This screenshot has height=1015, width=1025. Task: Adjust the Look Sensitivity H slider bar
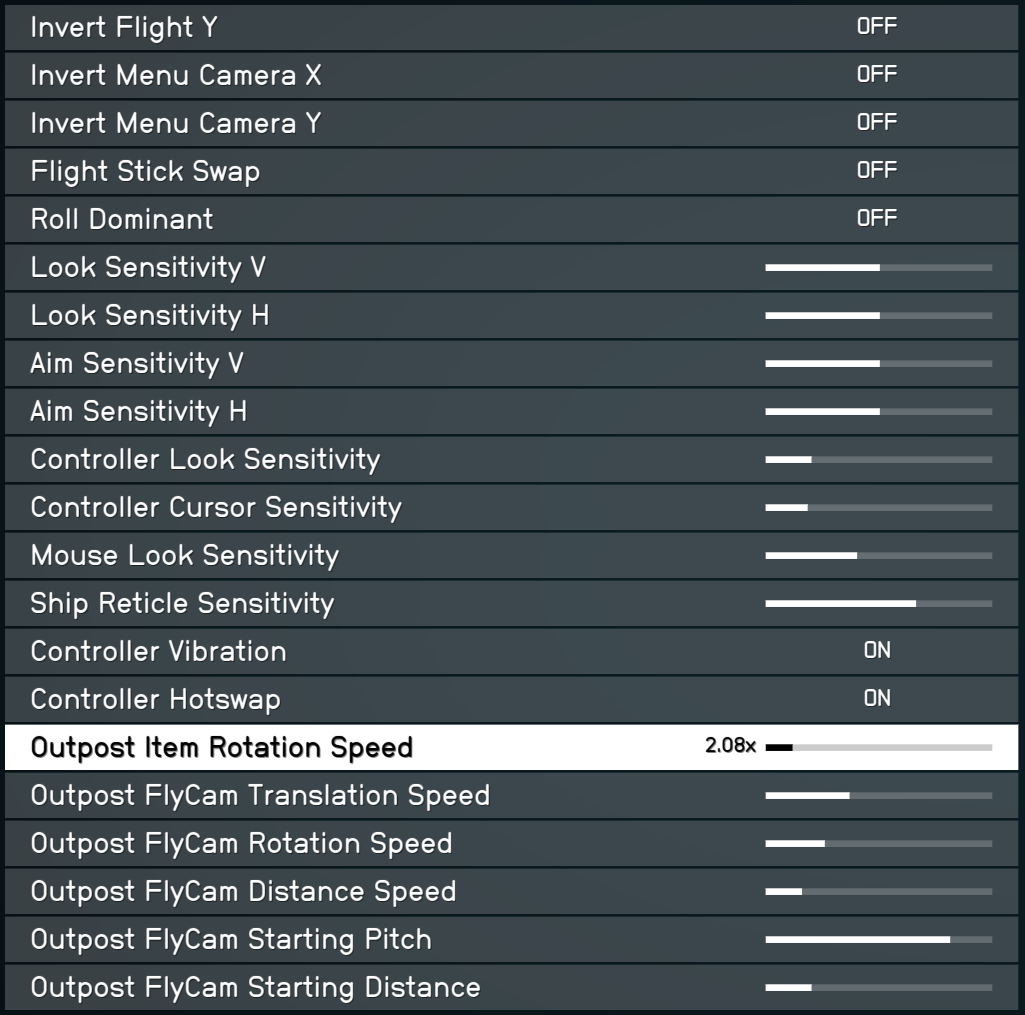click(x=878, y=315)
